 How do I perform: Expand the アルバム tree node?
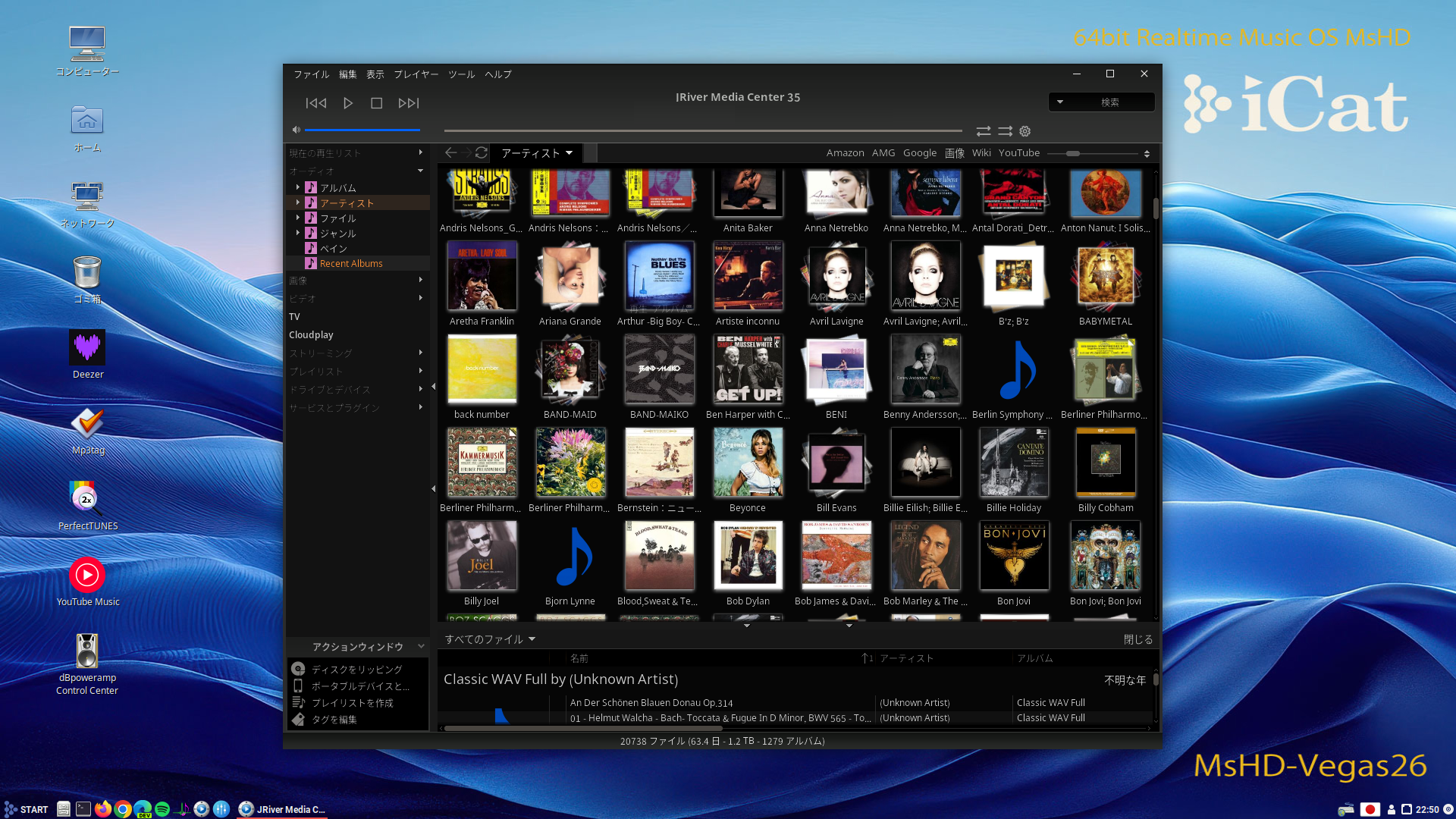(298, 187)
